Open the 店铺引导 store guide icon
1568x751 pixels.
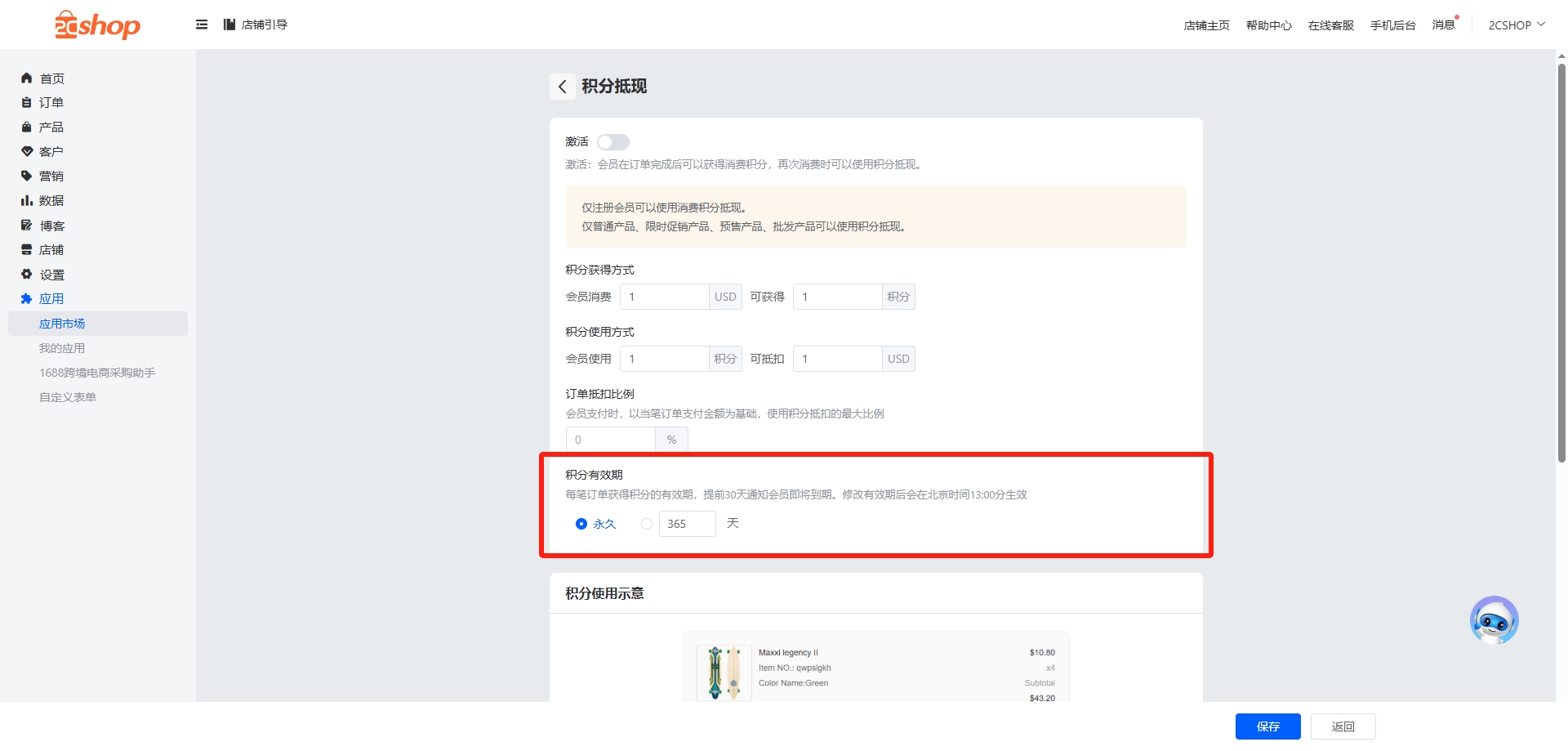pos(229,25)
